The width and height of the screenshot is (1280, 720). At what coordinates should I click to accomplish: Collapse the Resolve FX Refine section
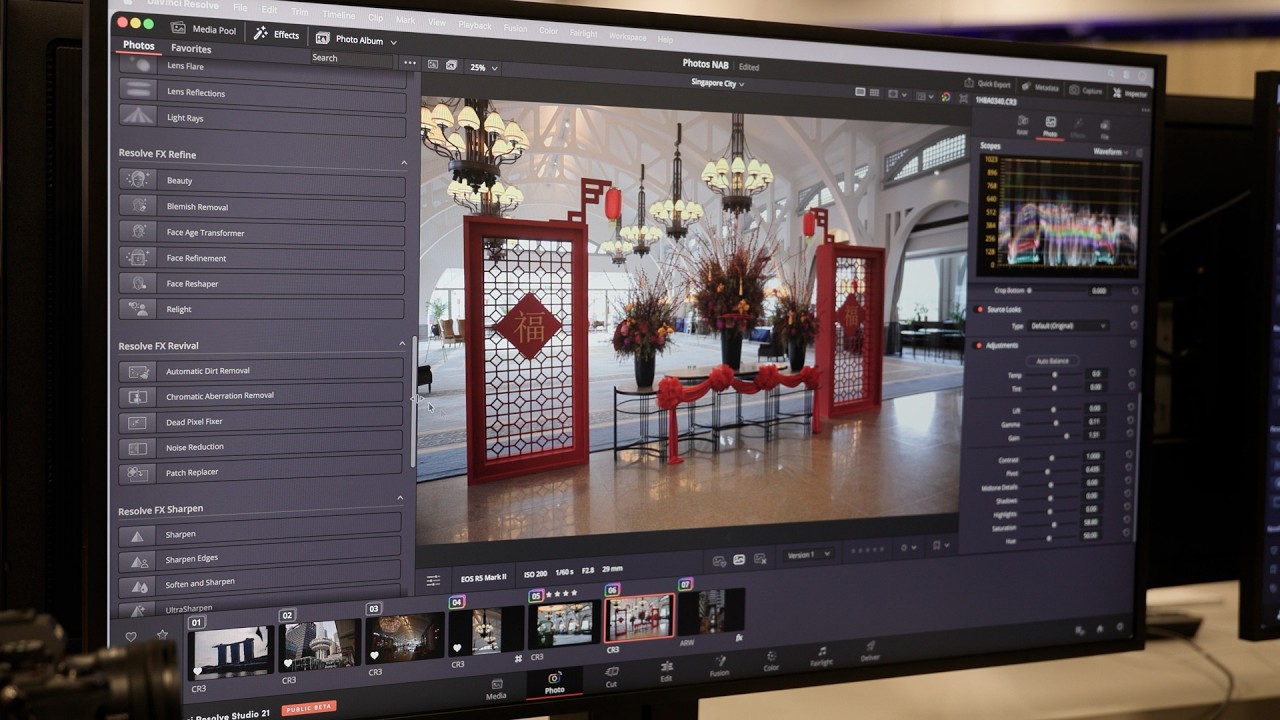pos(404,162)
